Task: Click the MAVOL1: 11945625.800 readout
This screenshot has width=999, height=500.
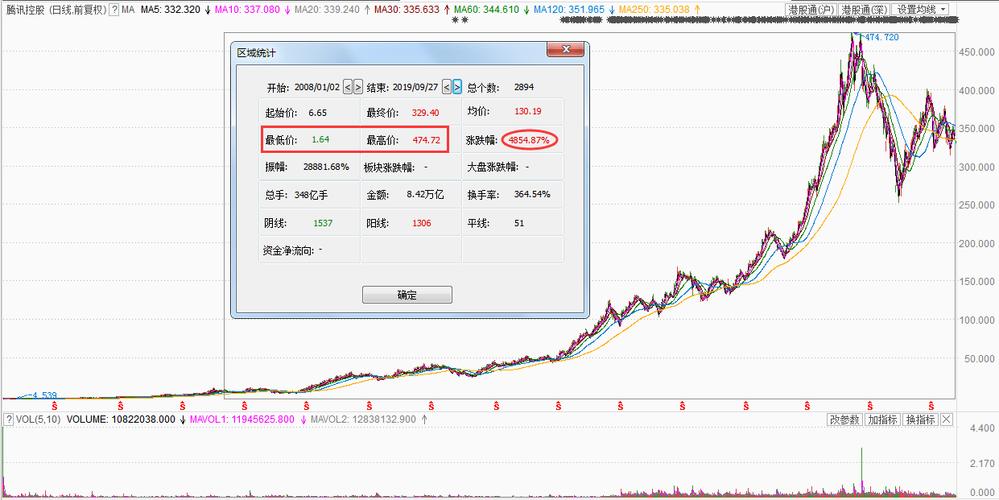Action: (243, 420)
